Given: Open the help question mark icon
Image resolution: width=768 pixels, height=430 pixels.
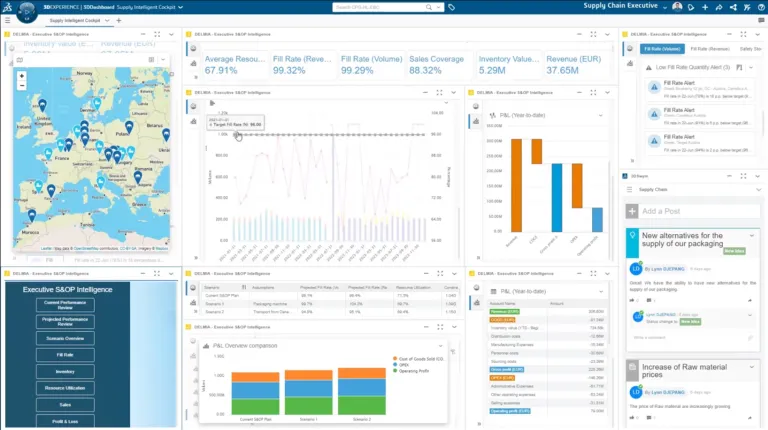Looking at the screenshot, I should click(761, 7).
